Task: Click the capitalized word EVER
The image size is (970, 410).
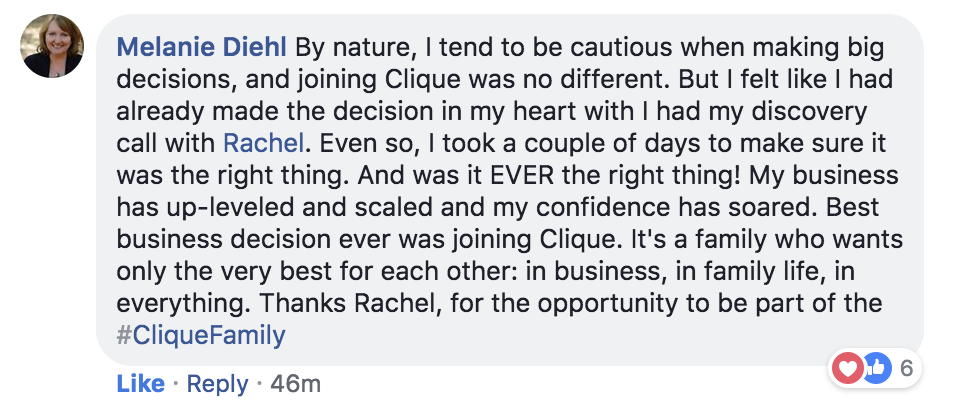Action: click(523, 175)
